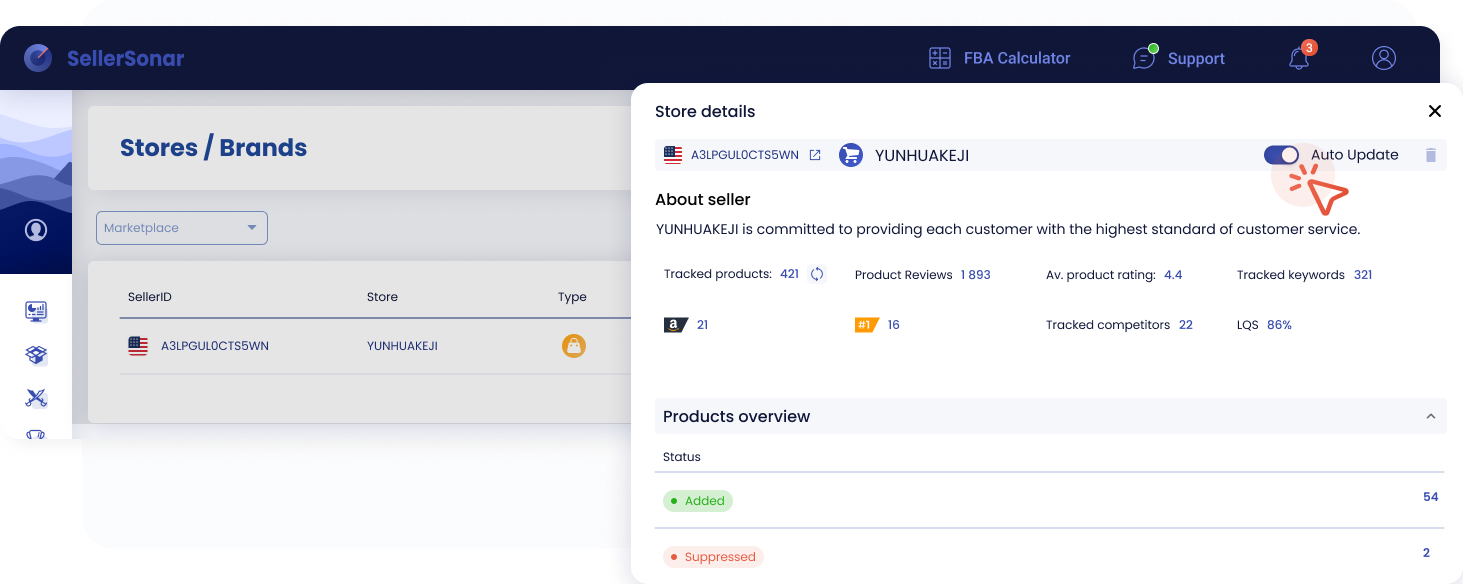1463x584 pixels.
Task: Open the Support chat
Action: click(x=1178, y=58)
